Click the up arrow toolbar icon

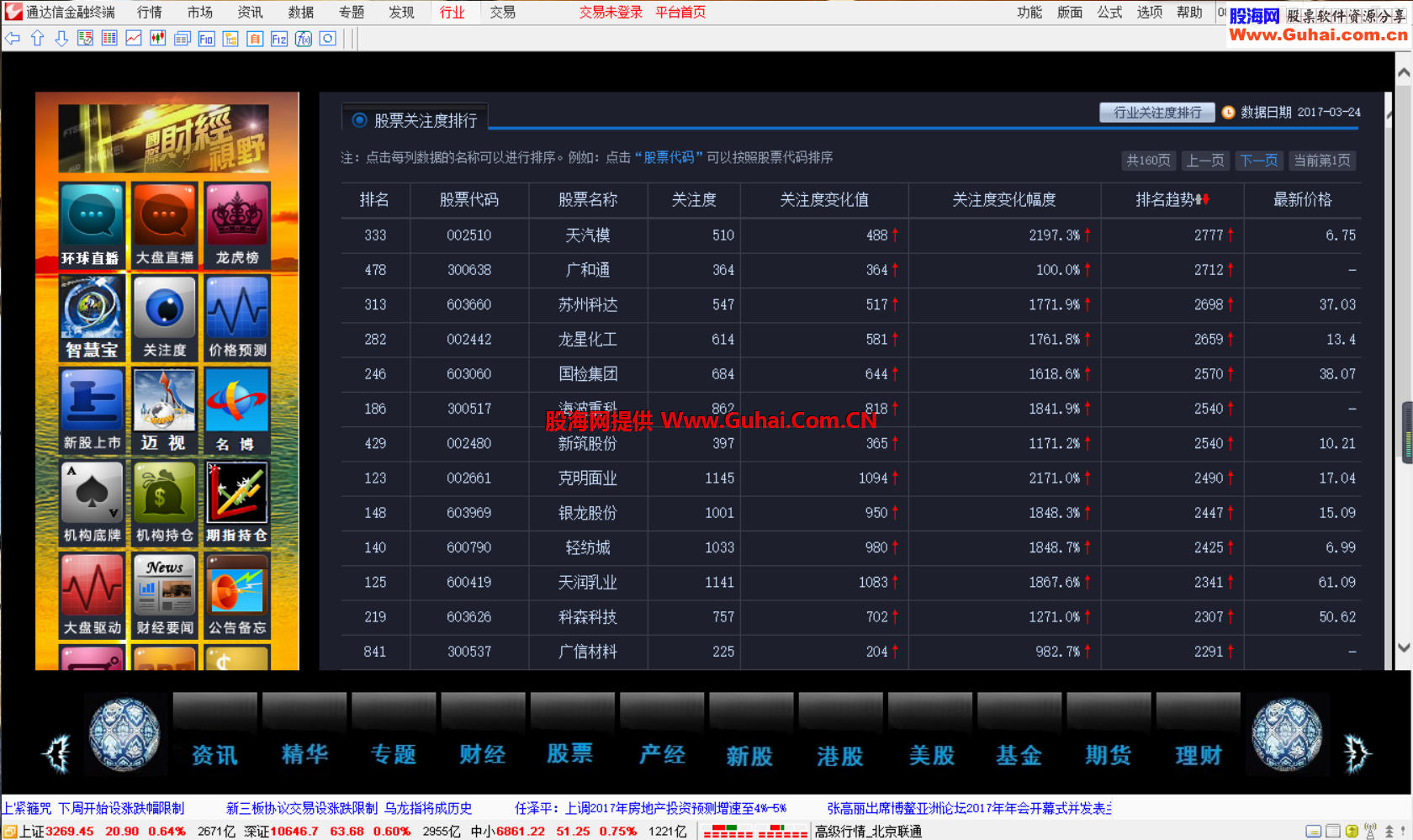[37, 39]
